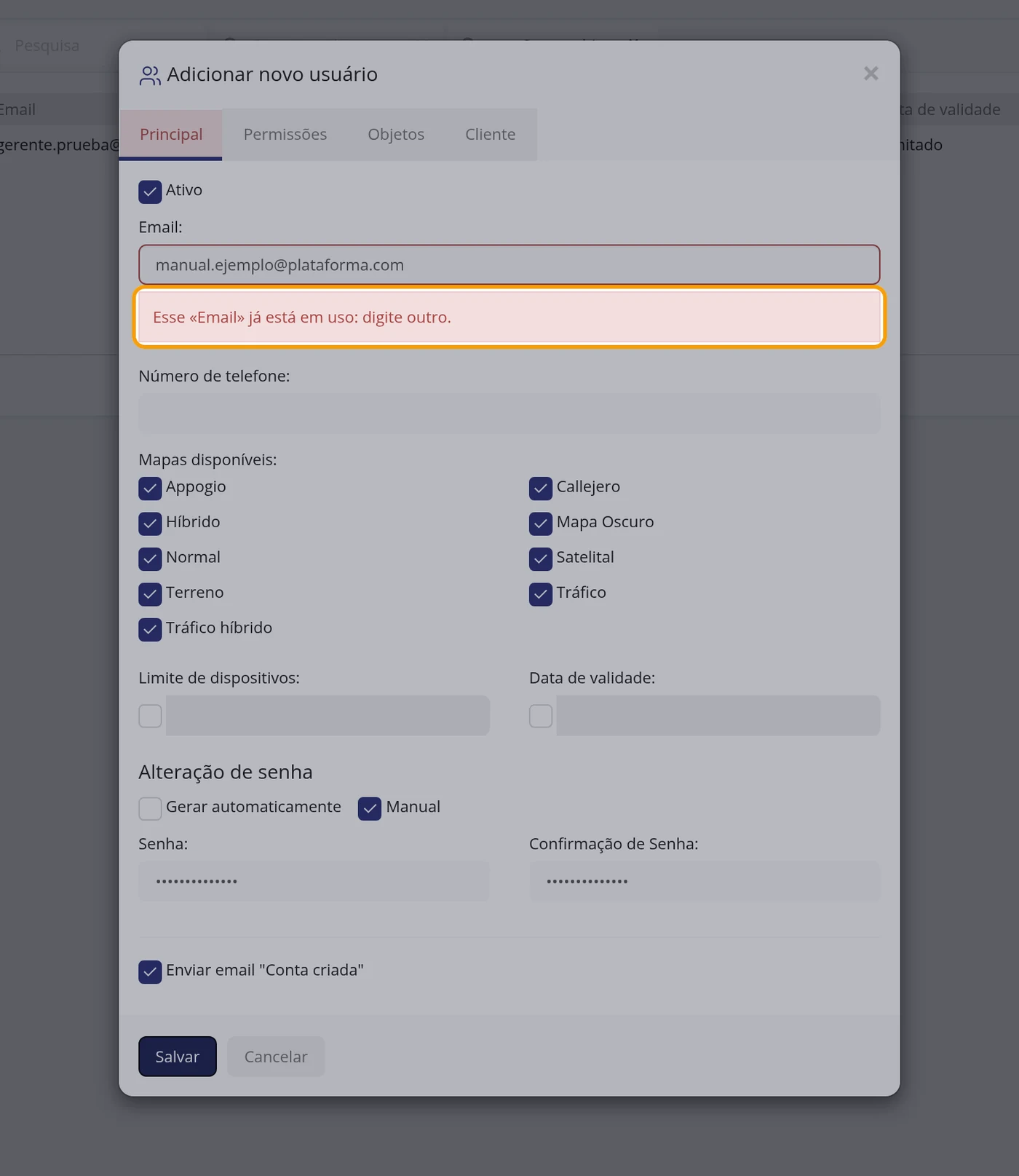Check Gerar automaticamente password option
The width and height of the screenshot is (1019, 1176).
pyautogui.click(x=150, y=808)
